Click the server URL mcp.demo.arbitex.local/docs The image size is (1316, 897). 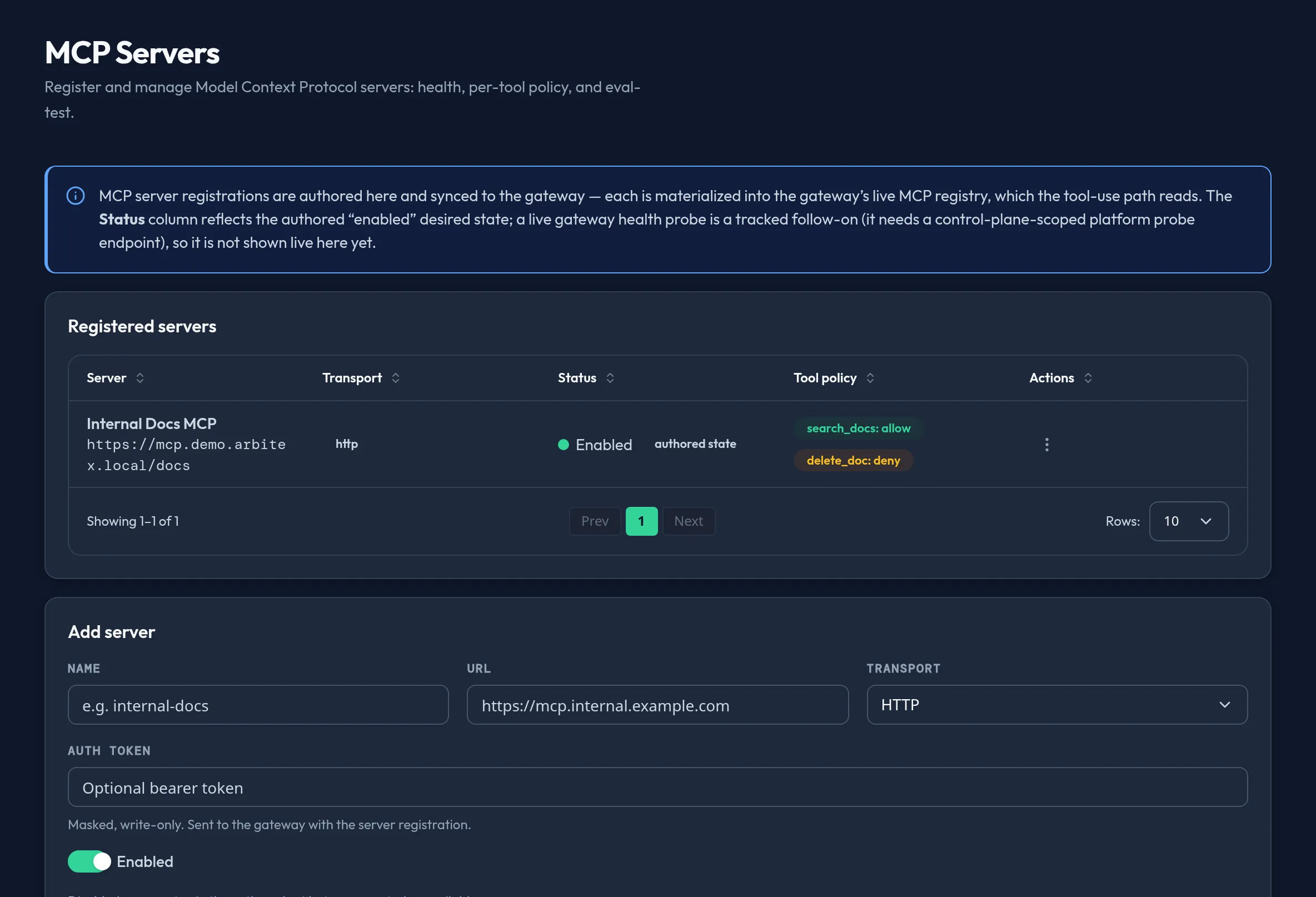pos(186,455)
